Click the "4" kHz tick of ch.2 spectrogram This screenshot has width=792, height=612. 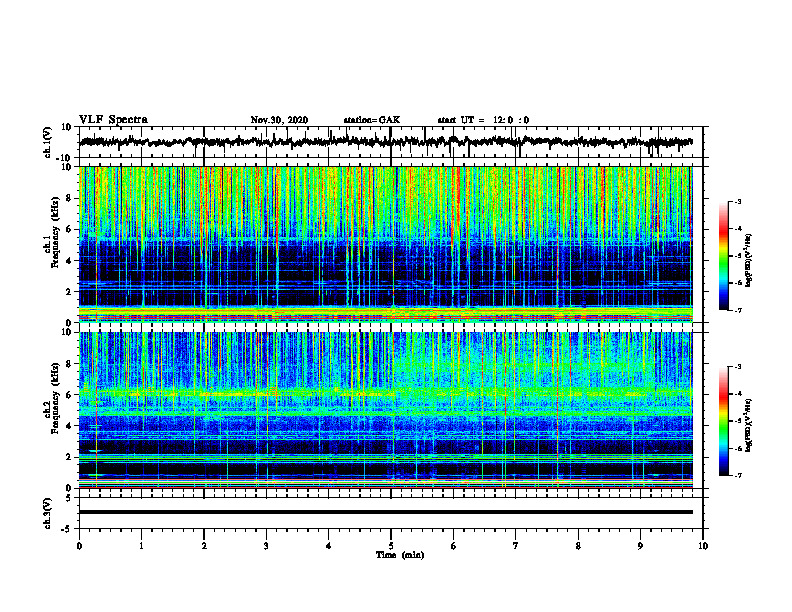[69, 426]
